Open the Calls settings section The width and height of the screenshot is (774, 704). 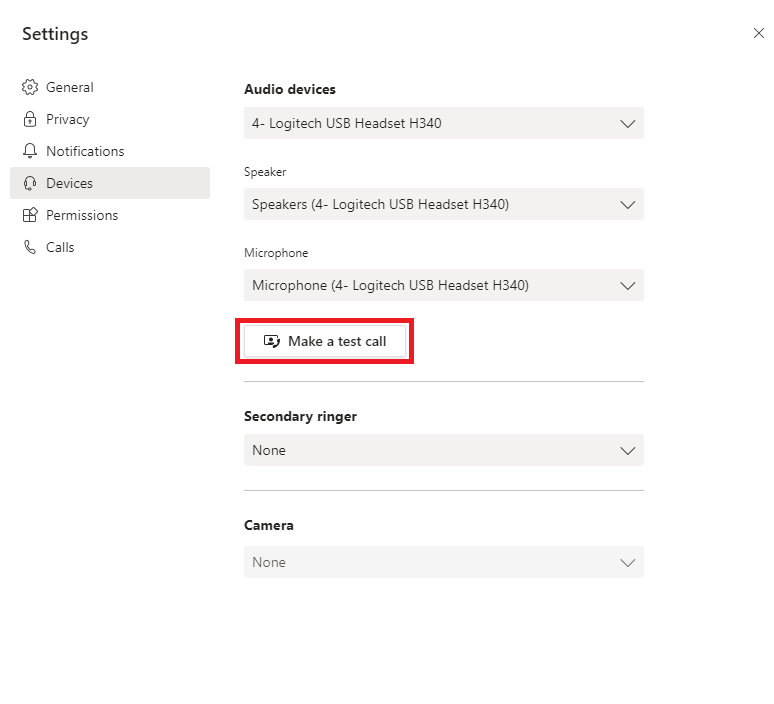point(60,247)
